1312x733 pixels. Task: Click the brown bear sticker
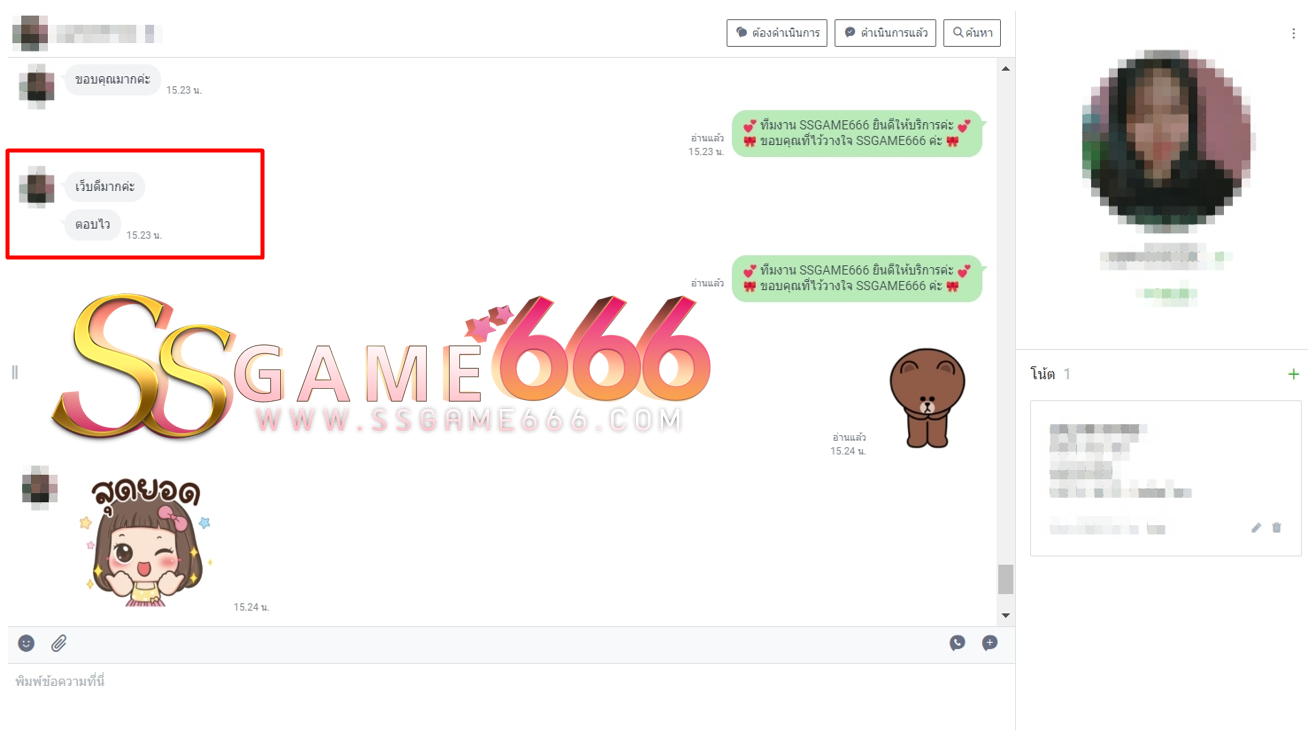pyautogui.click(x=927, y=397)
